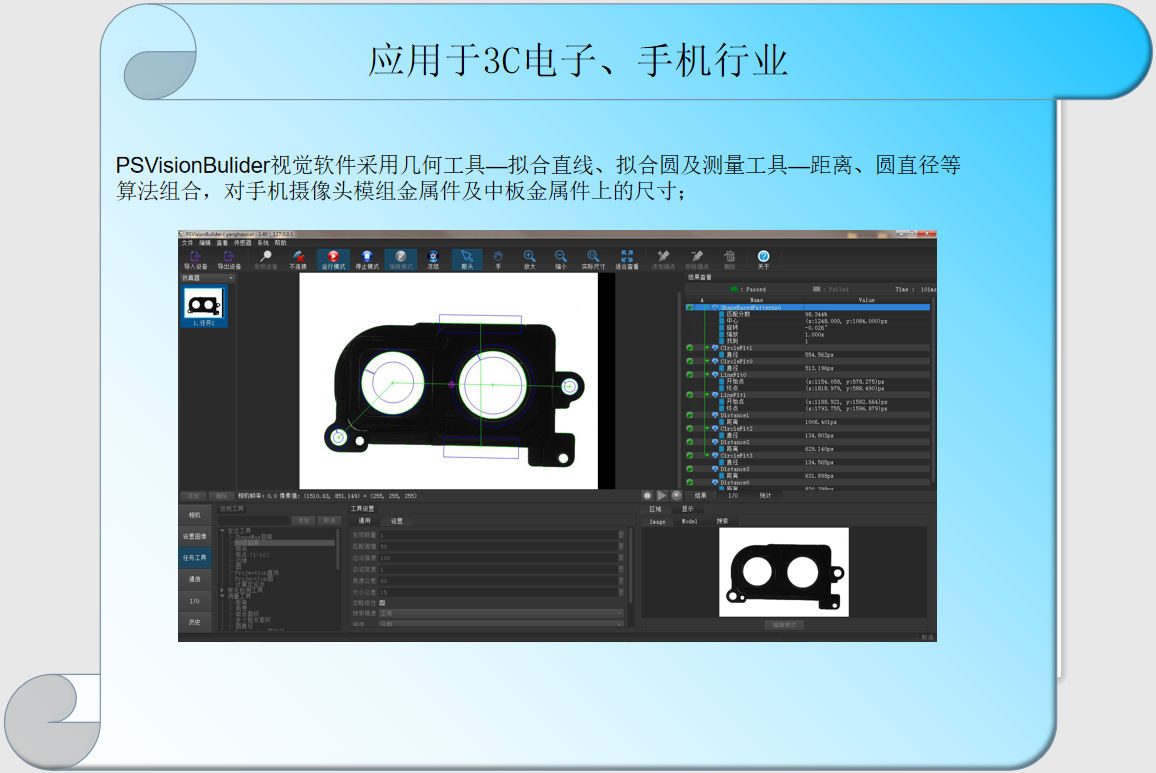Image resolution: width=1156 pixels, height=773 pixels.
Task: Open the 仿真器 dropdown above the thumbnail
Action: pyautogui.click(x=207, y=278)
